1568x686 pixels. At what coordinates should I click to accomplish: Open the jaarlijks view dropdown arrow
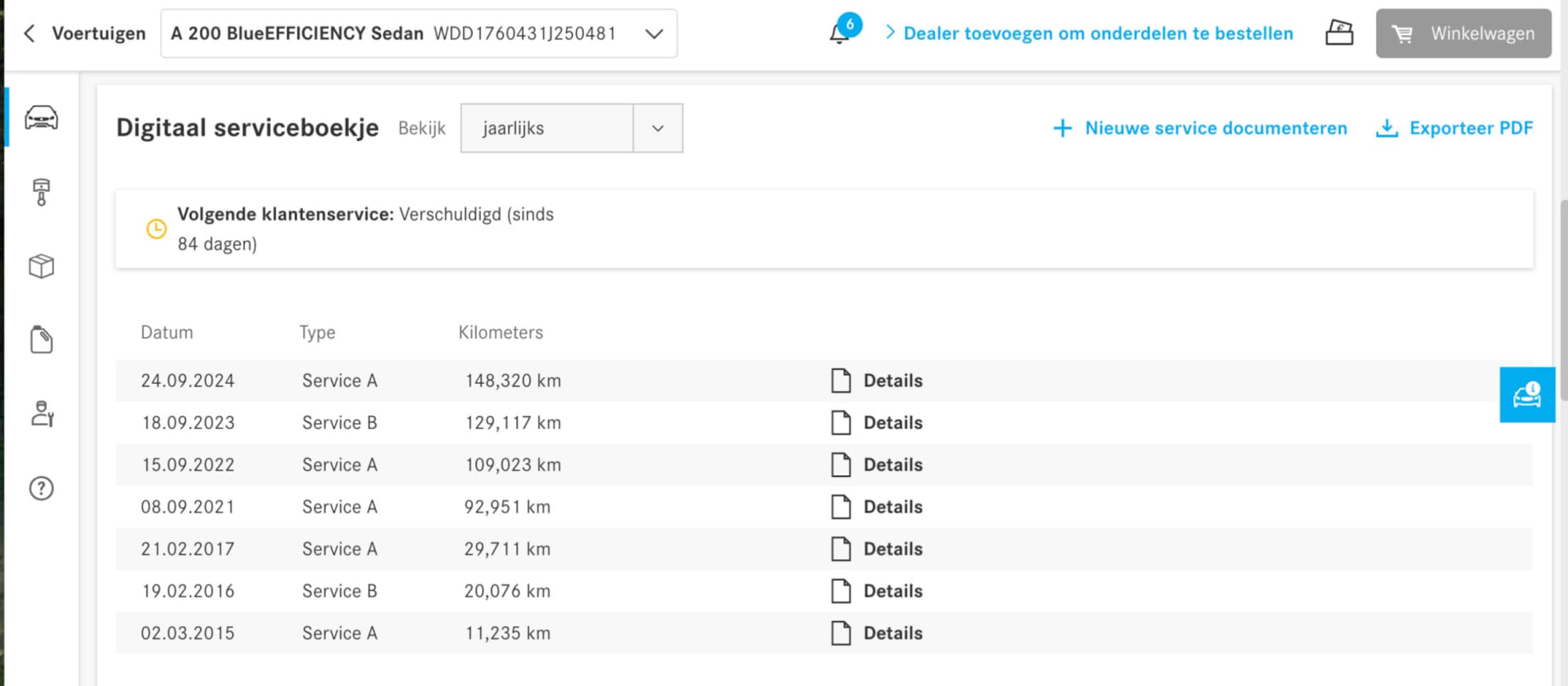coord(658,129)
